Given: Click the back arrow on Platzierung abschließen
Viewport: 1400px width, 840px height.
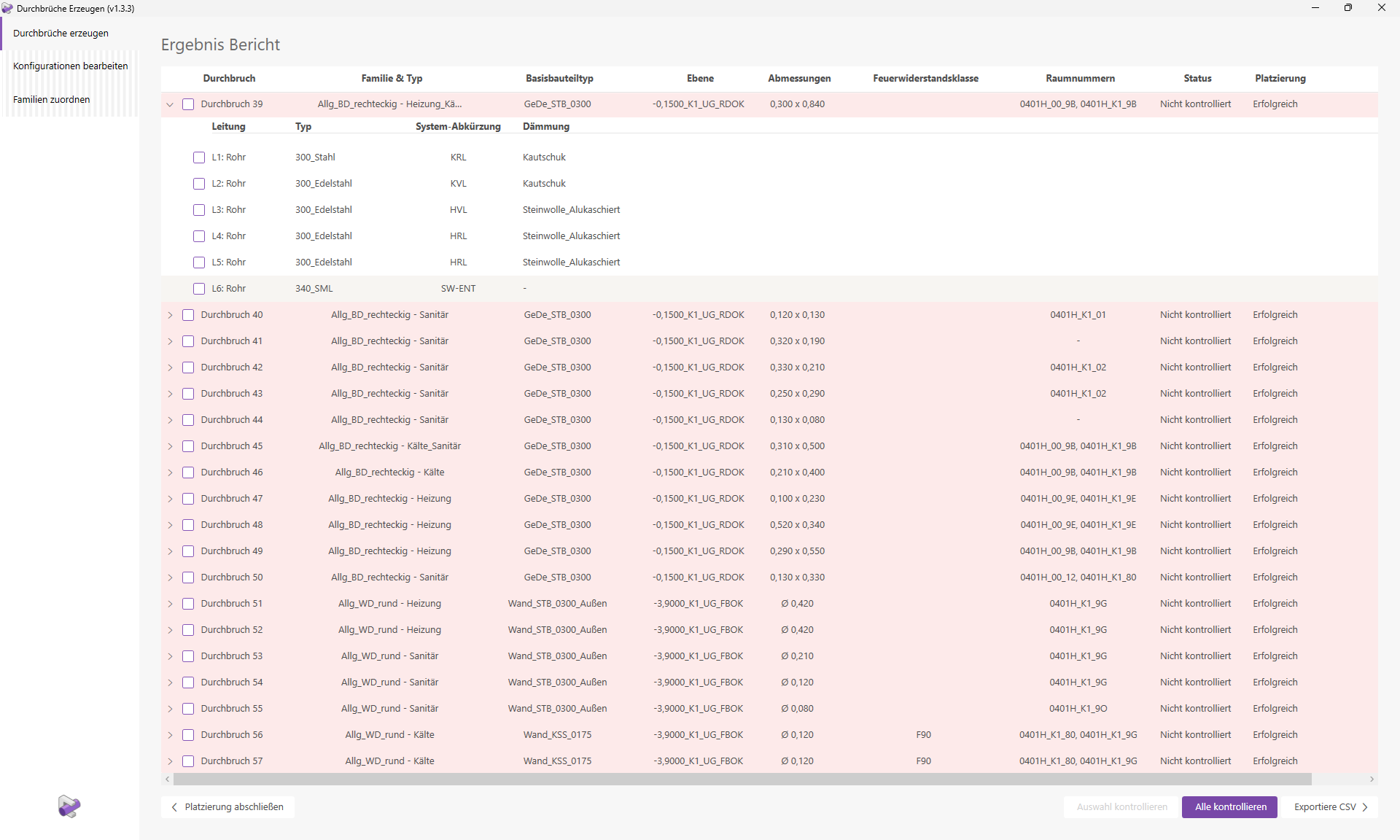Looking at the screenshot, I should (174, 807).
